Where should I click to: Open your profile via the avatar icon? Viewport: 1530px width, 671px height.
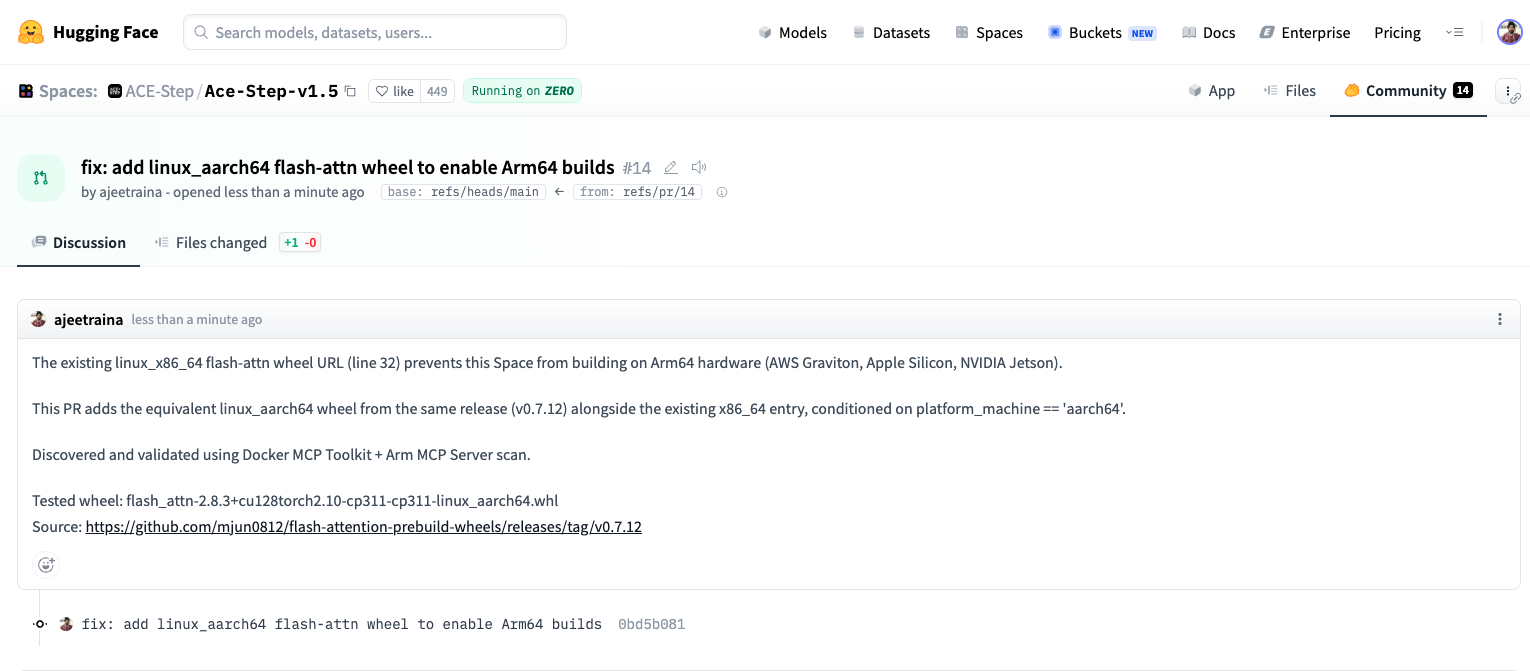(1510, 31)
